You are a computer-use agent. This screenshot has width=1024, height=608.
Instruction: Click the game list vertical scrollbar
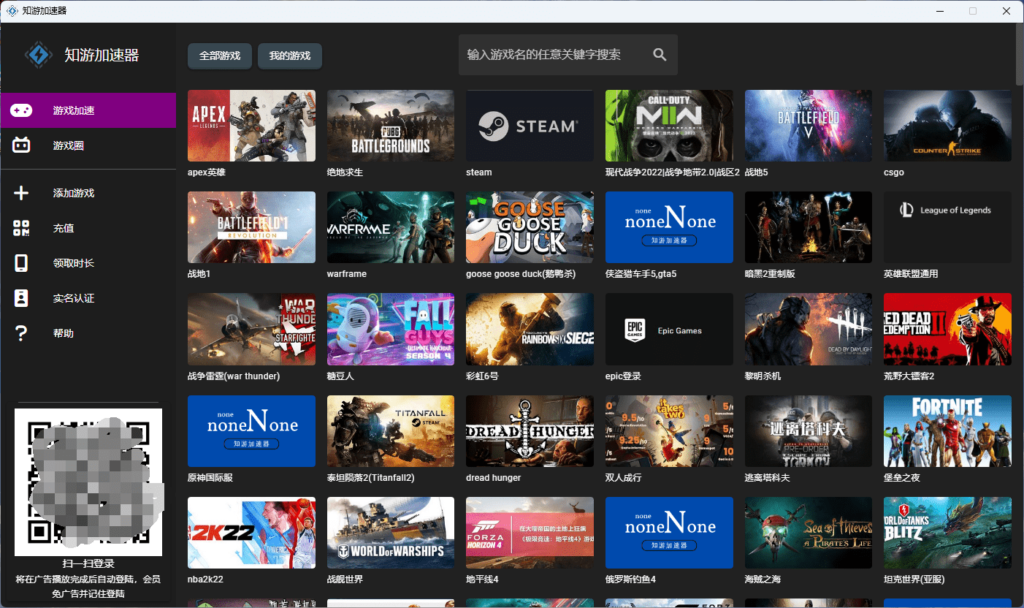tap(1019, 56)
